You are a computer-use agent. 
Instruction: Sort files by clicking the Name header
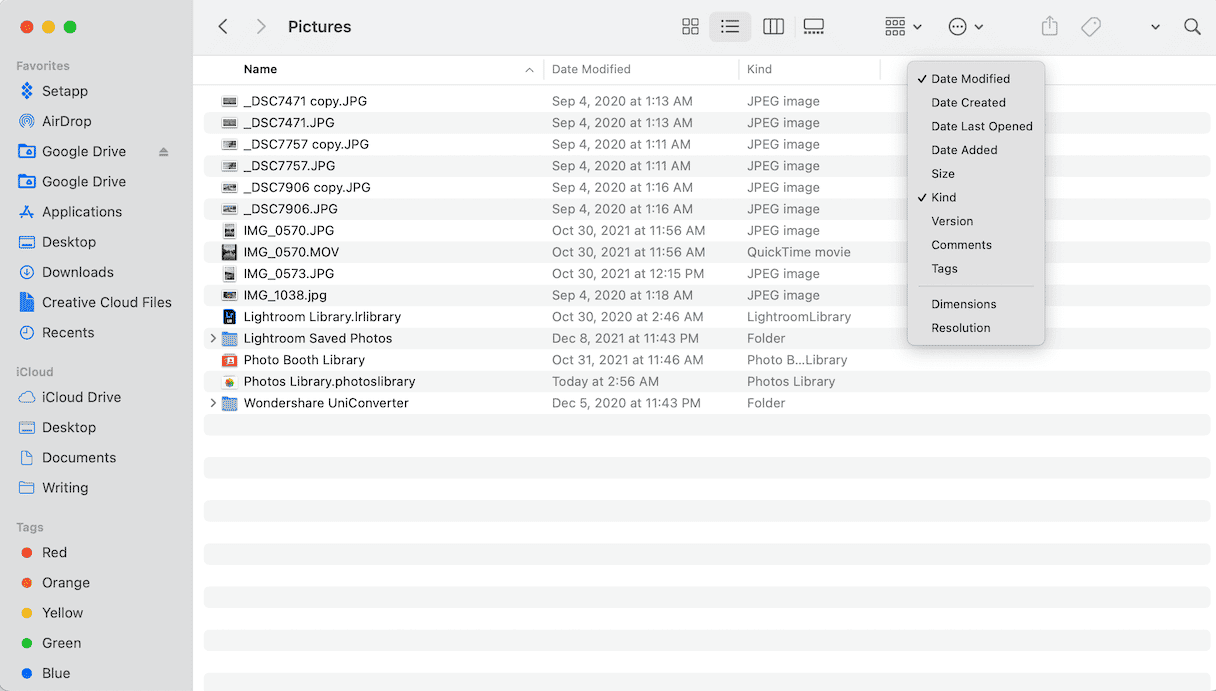click(x=260, y=69)
